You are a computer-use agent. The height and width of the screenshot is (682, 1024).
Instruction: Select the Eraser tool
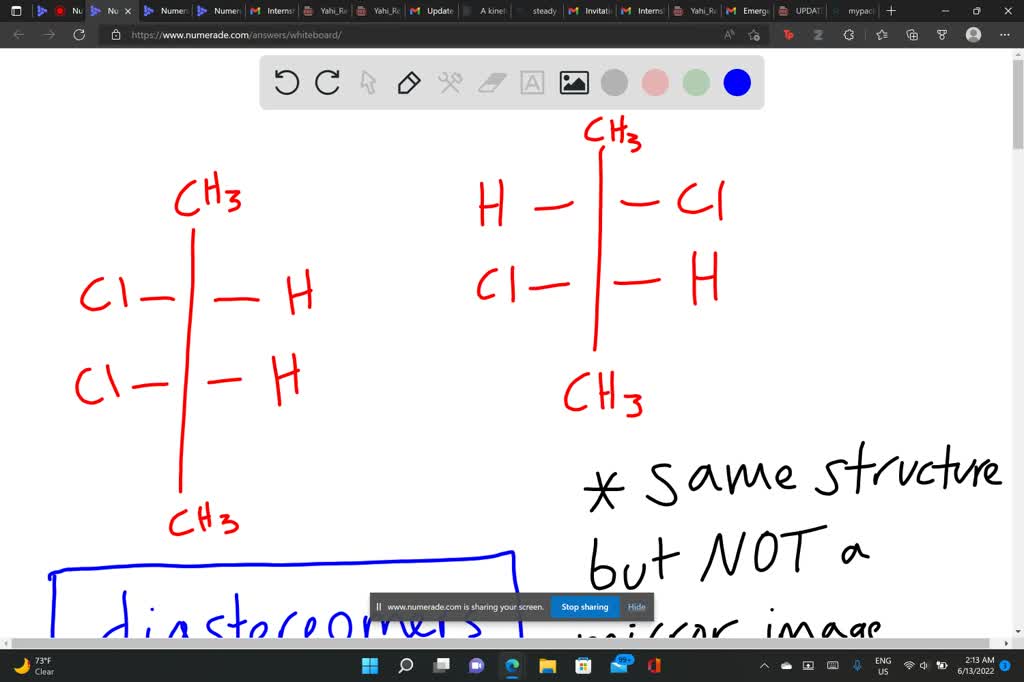point(490,83)
